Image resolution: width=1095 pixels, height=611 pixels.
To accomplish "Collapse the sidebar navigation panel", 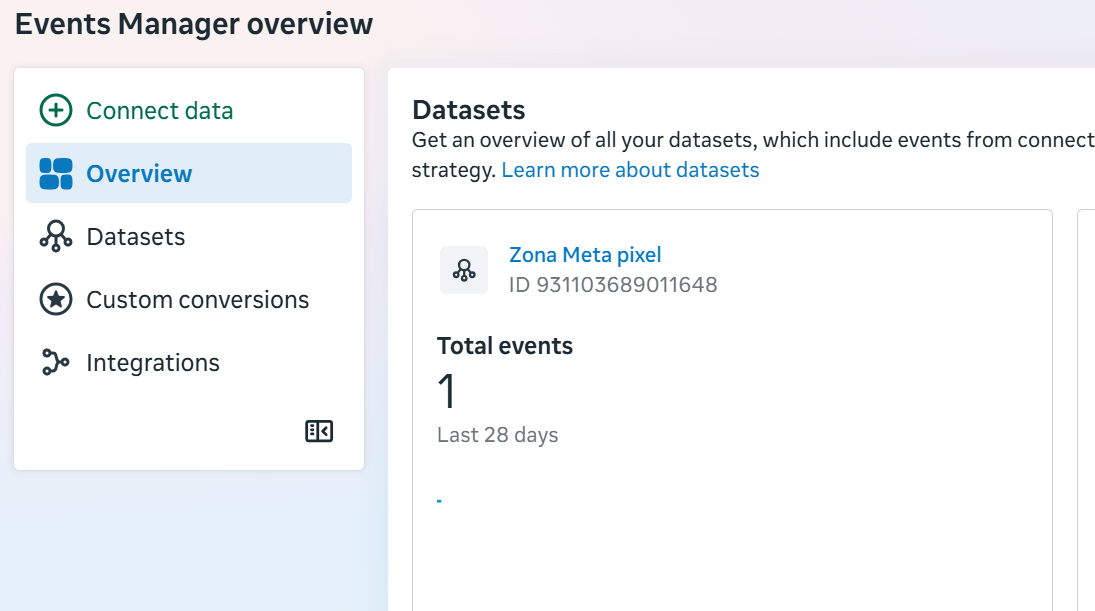I will tap(319, 432).
